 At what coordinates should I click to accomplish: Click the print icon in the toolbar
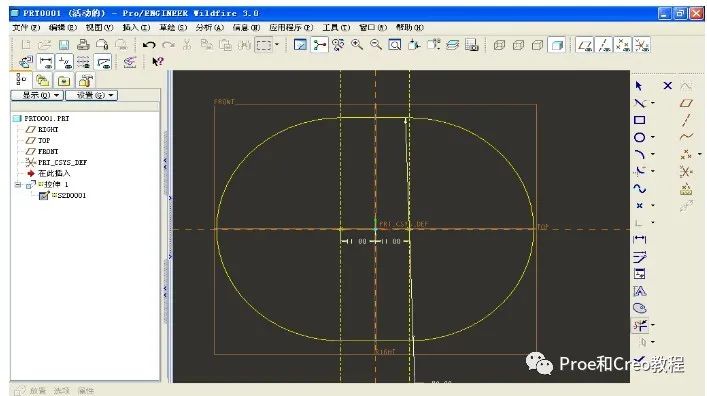[x=83, y=45]
